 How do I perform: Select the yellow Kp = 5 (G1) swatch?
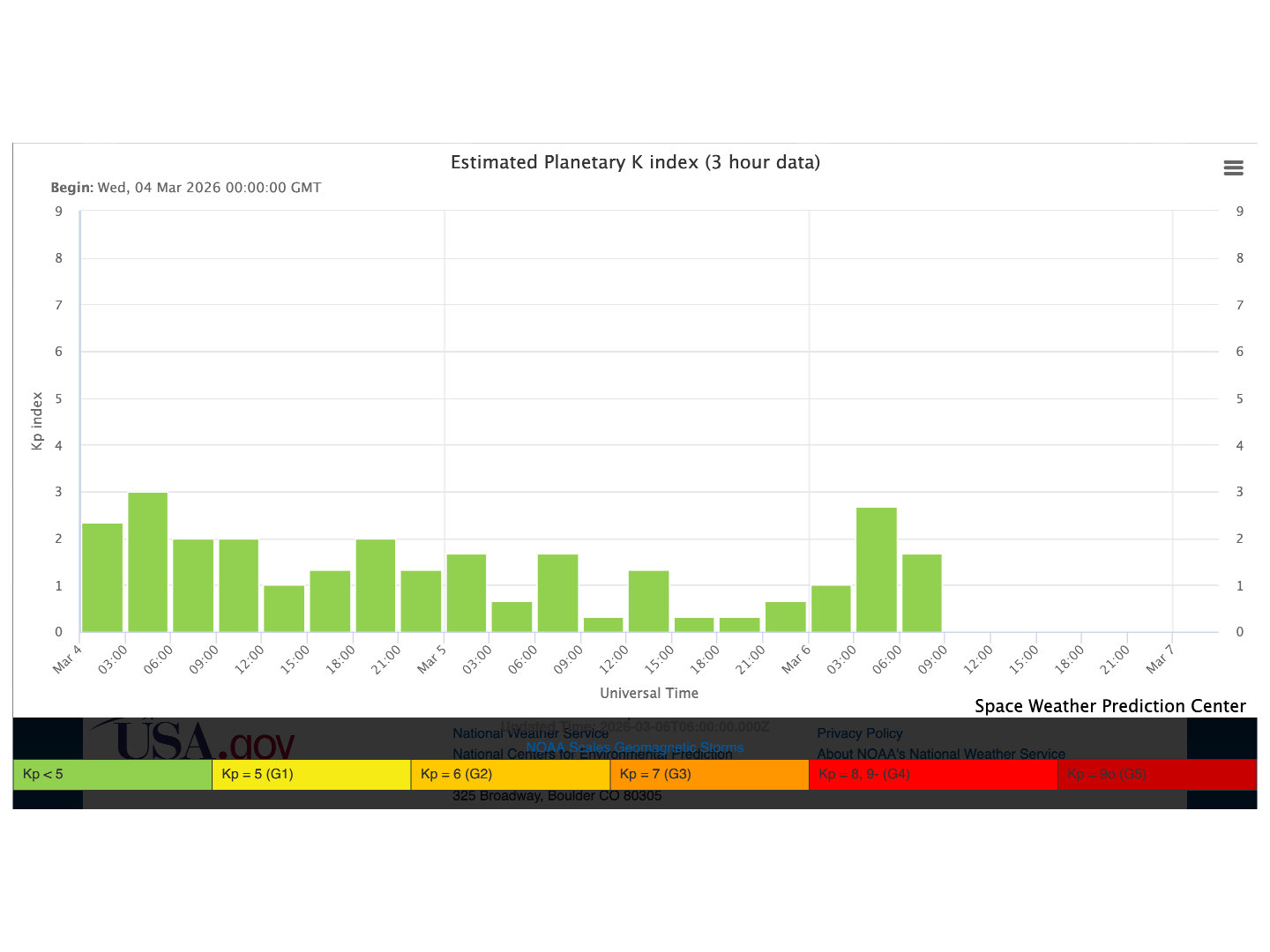tap(311, 775)
